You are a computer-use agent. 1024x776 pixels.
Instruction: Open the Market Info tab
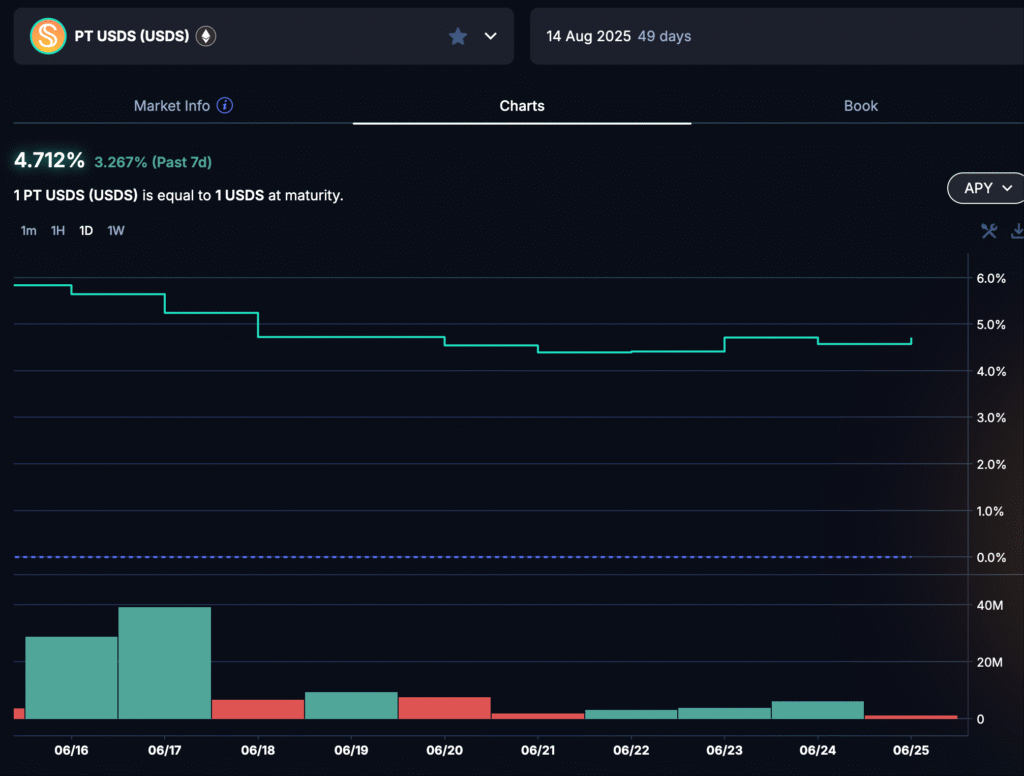click(172, 106)
